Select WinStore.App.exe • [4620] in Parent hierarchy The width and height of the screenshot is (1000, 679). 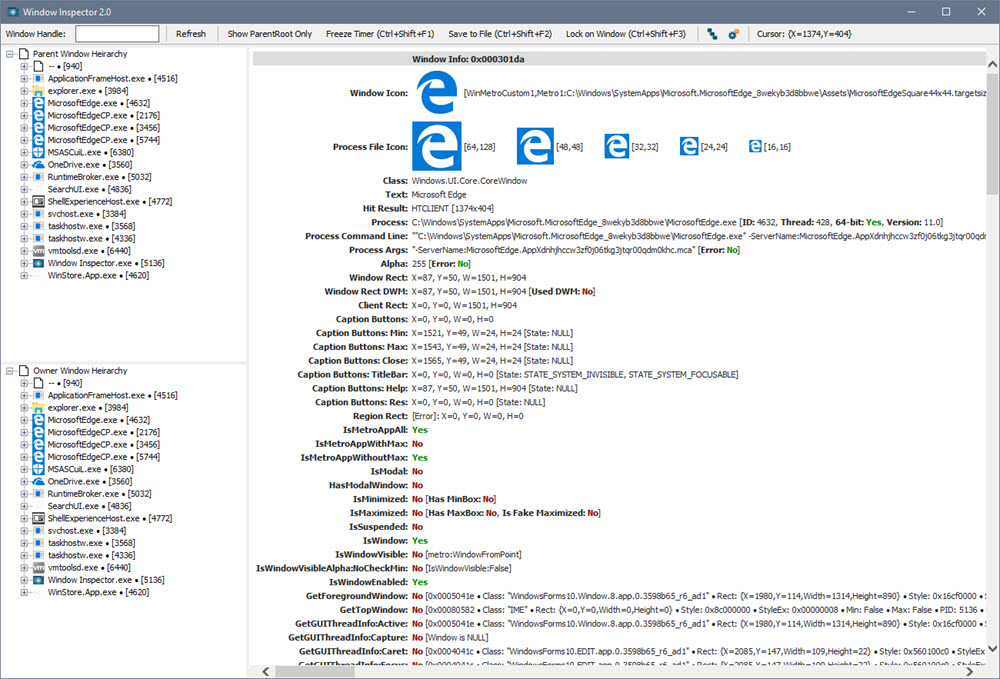pyautogui.click(x=98, y=275)
